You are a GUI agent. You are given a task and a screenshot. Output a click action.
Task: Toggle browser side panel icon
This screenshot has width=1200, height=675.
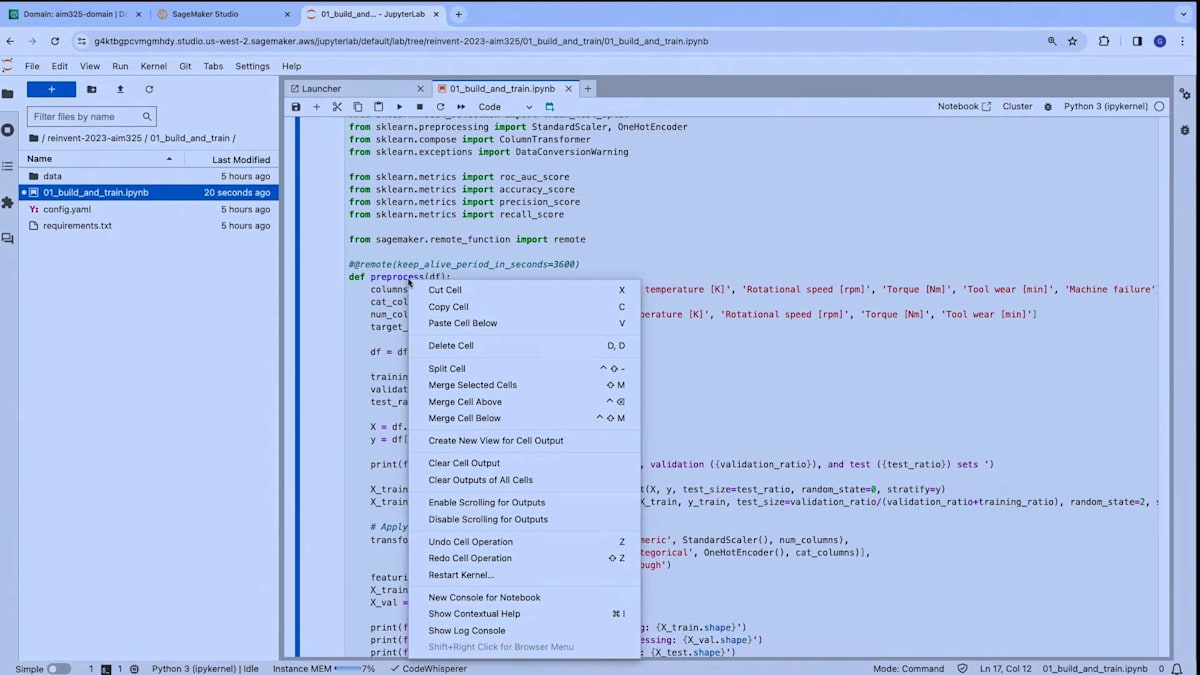pyautogui.click(x=1137, y=41)
